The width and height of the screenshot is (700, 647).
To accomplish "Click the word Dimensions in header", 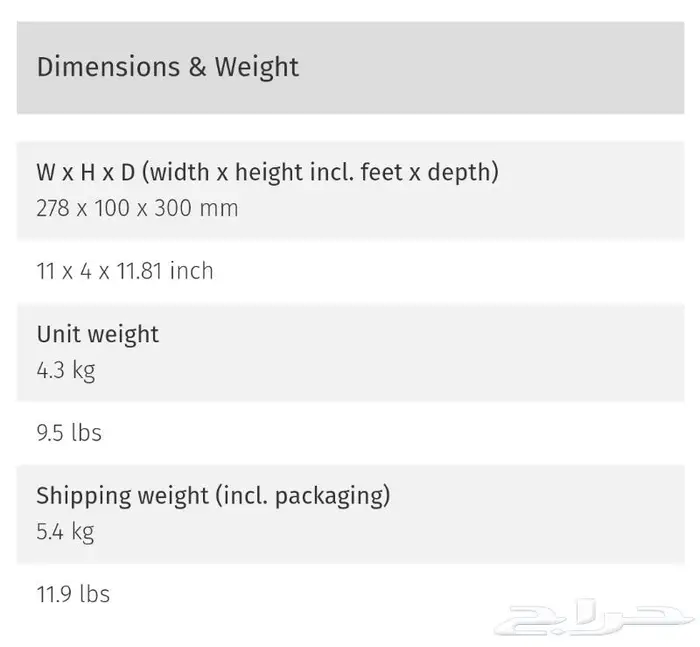I will (108, 67).
